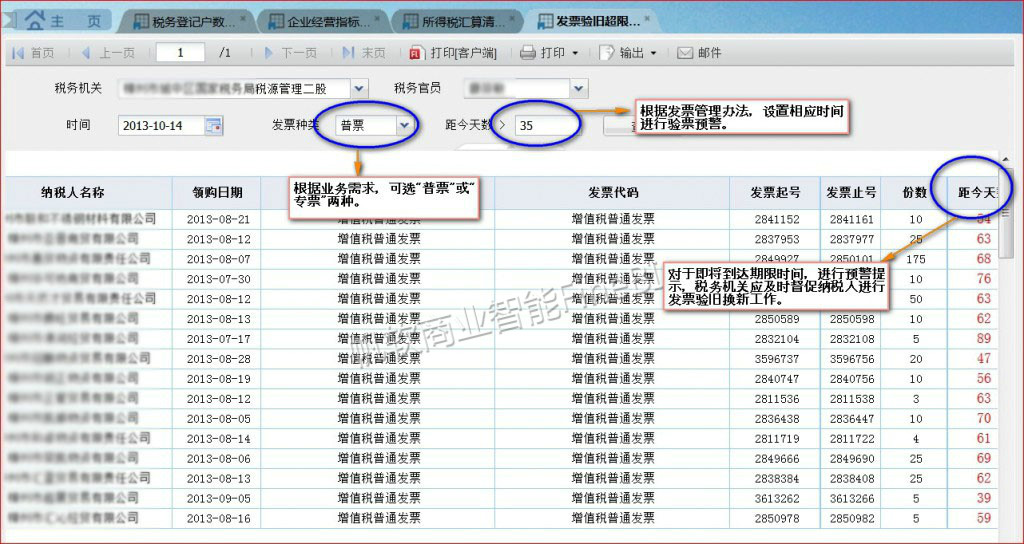Screen dimensions: 1024x544
Task: Click invoice start number 2841152
Action: 776,219
